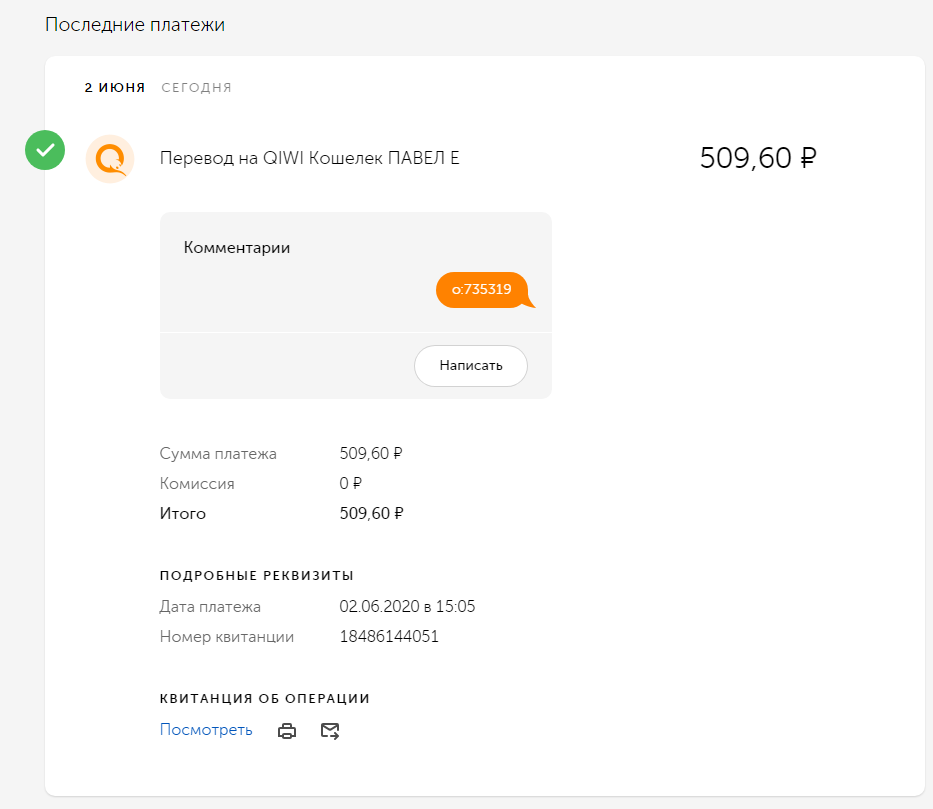Click the Последние платежи heading
This screenshot has width=933, height=809.
pos(135,25)
